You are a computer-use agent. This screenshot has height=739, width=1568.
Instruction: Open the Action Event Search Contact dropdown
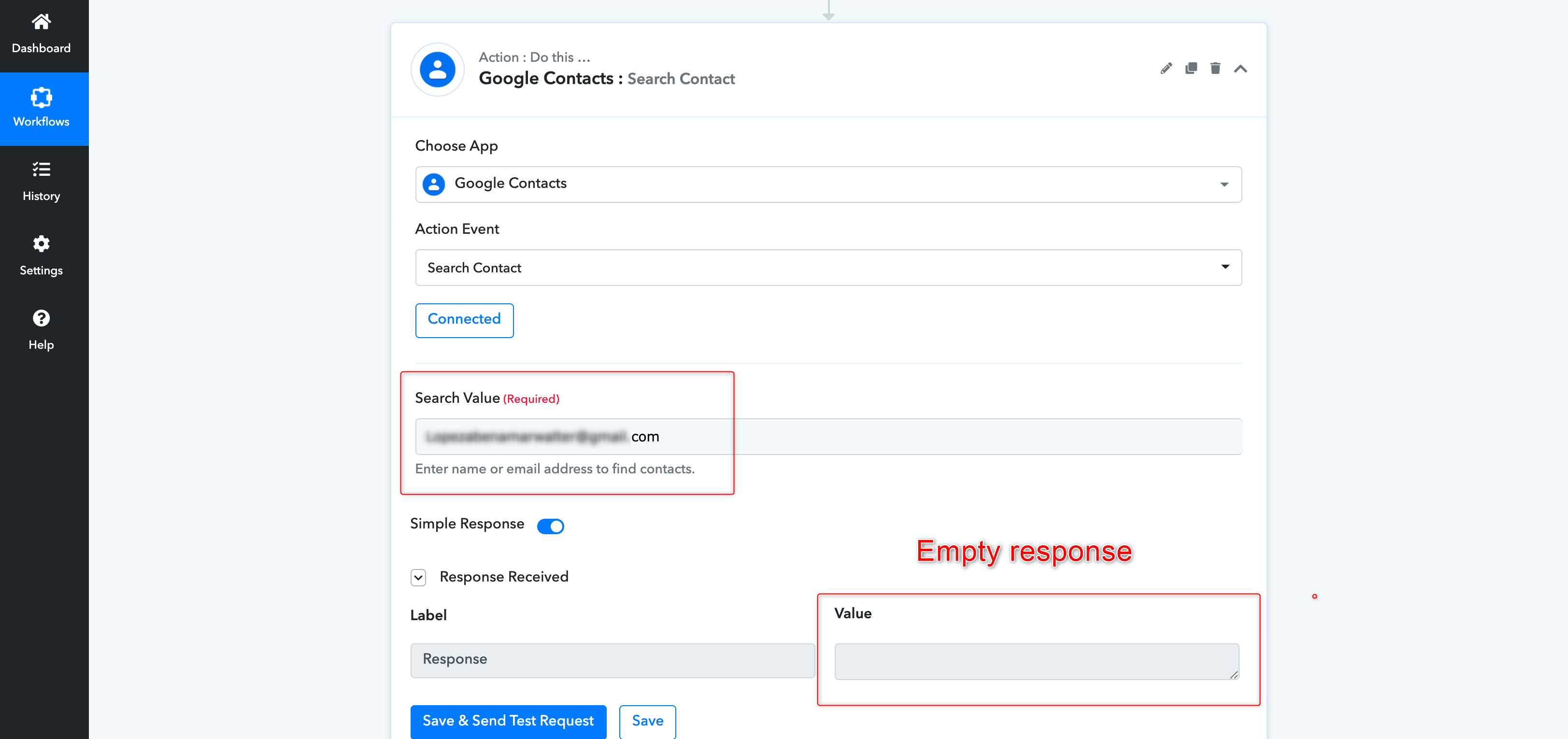coord(828,267)
